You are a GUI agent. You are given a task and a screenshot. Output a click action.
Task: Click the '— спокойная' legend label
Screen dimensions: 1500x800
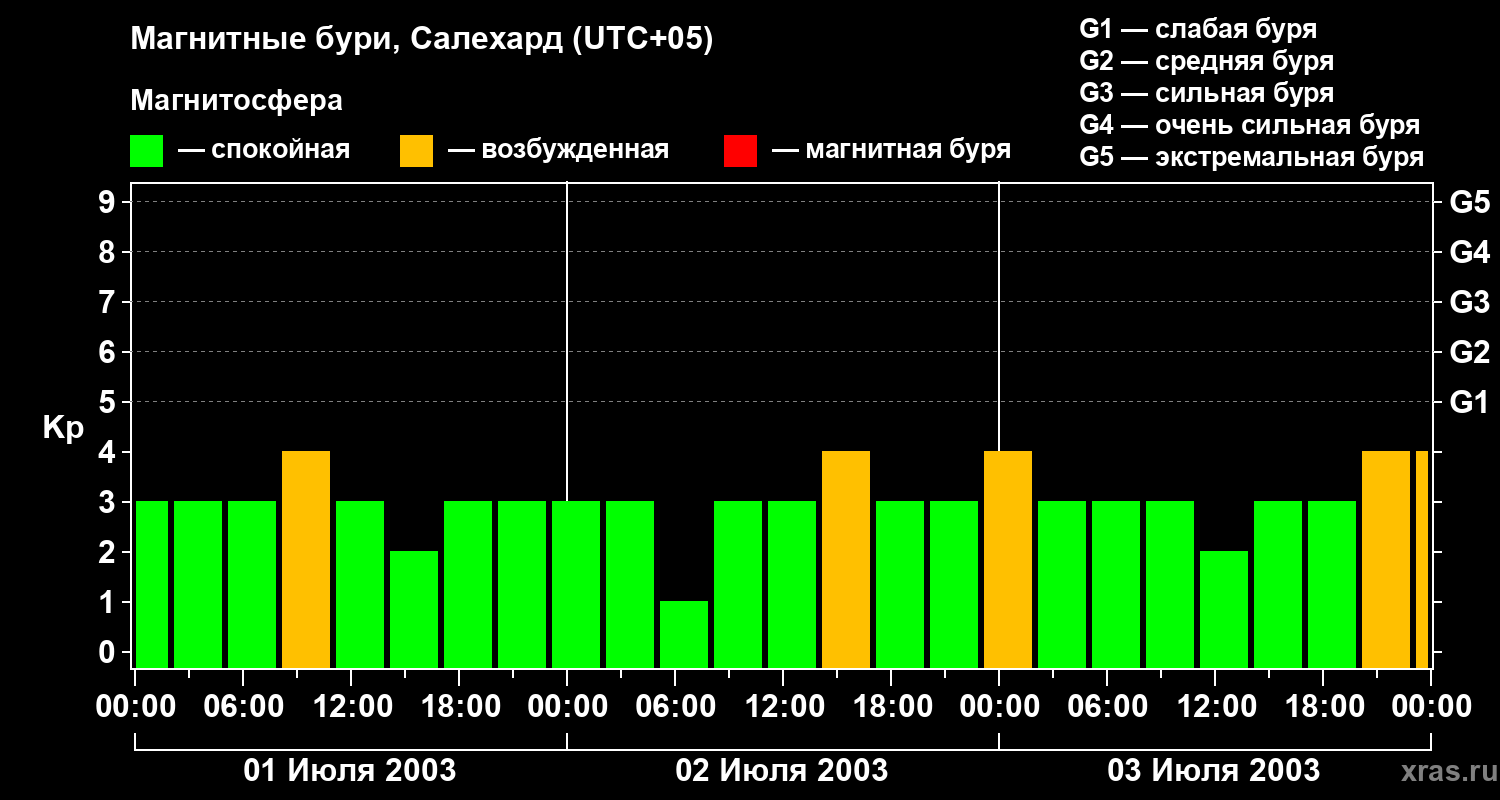(264, 150)
